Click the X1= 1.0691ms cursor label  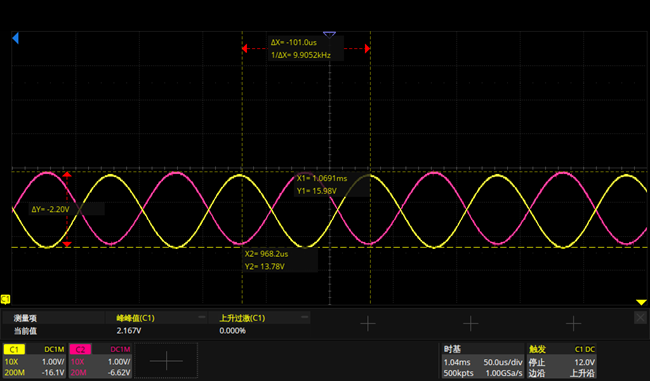(322, 178)
